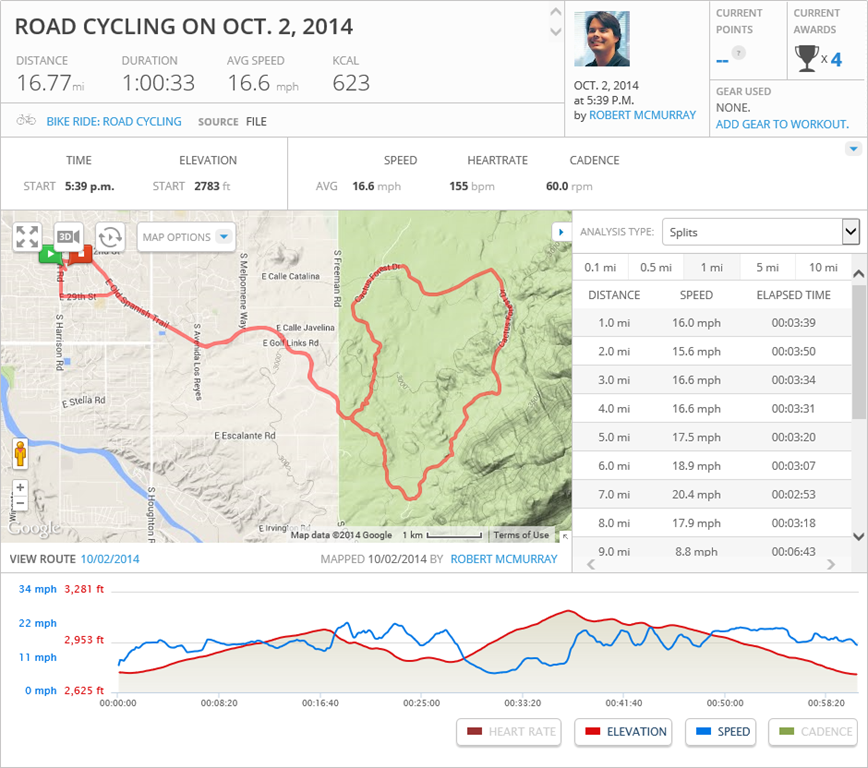Screen dimensions: 868x768
Task: Click the fullscreen map icon
Action: click(27, 237)
